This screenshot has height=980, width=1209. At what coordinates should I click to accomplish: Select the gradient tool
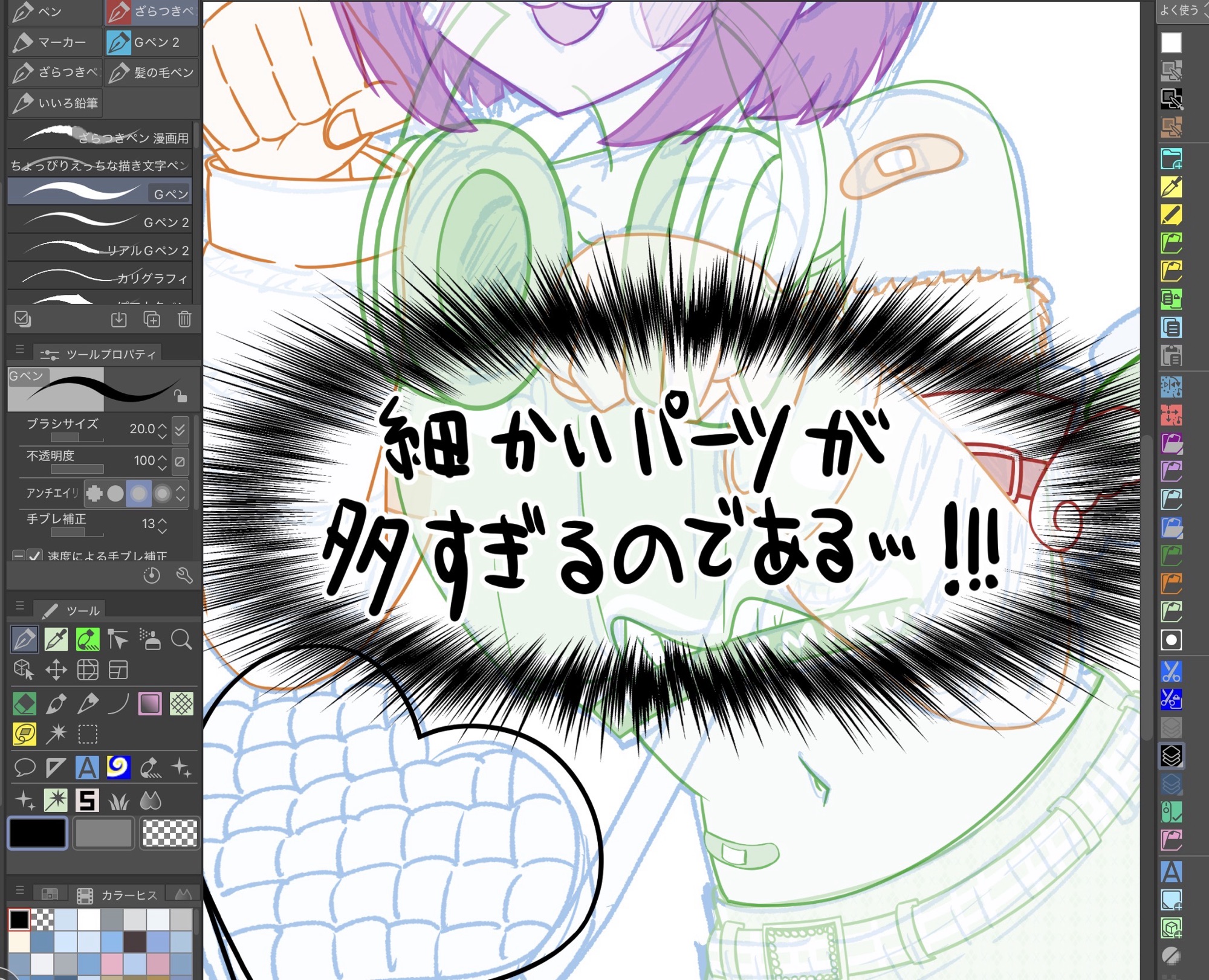point(150,704)
